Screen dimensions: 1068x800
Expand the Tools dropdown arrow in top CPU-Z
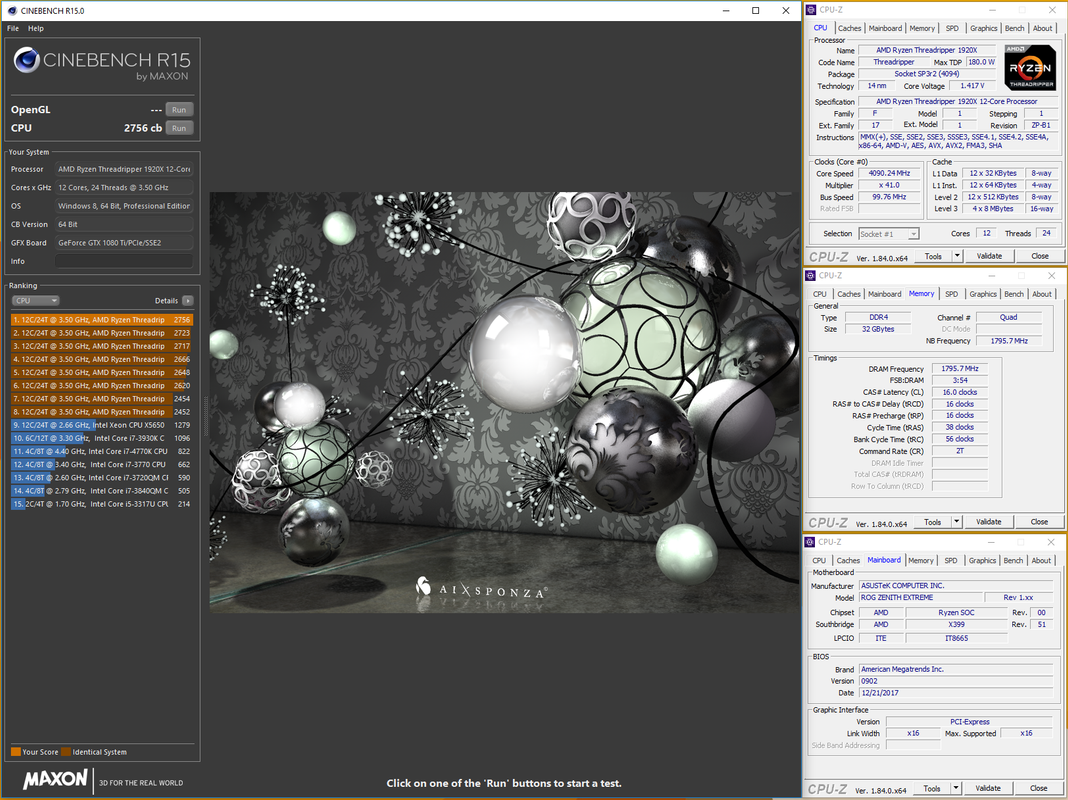(x=957, y=256)
